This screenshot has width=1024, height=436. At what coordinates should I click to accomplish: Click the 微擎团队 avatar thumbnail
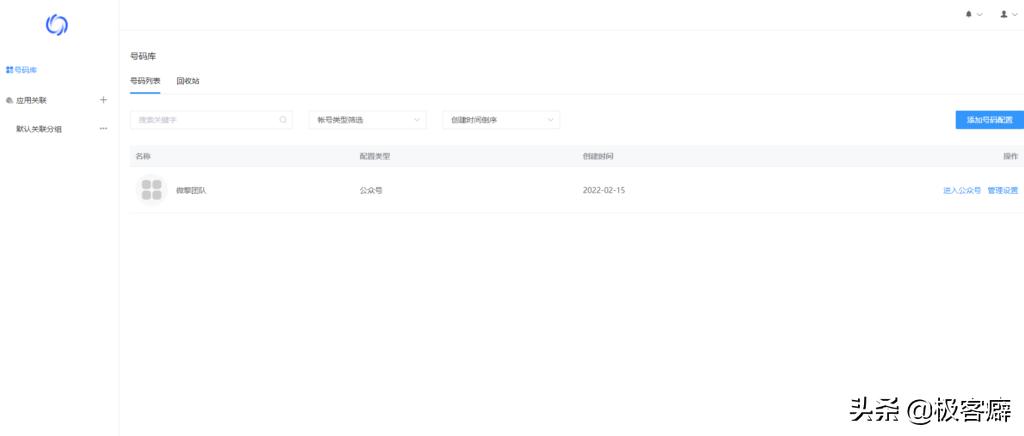152,191
